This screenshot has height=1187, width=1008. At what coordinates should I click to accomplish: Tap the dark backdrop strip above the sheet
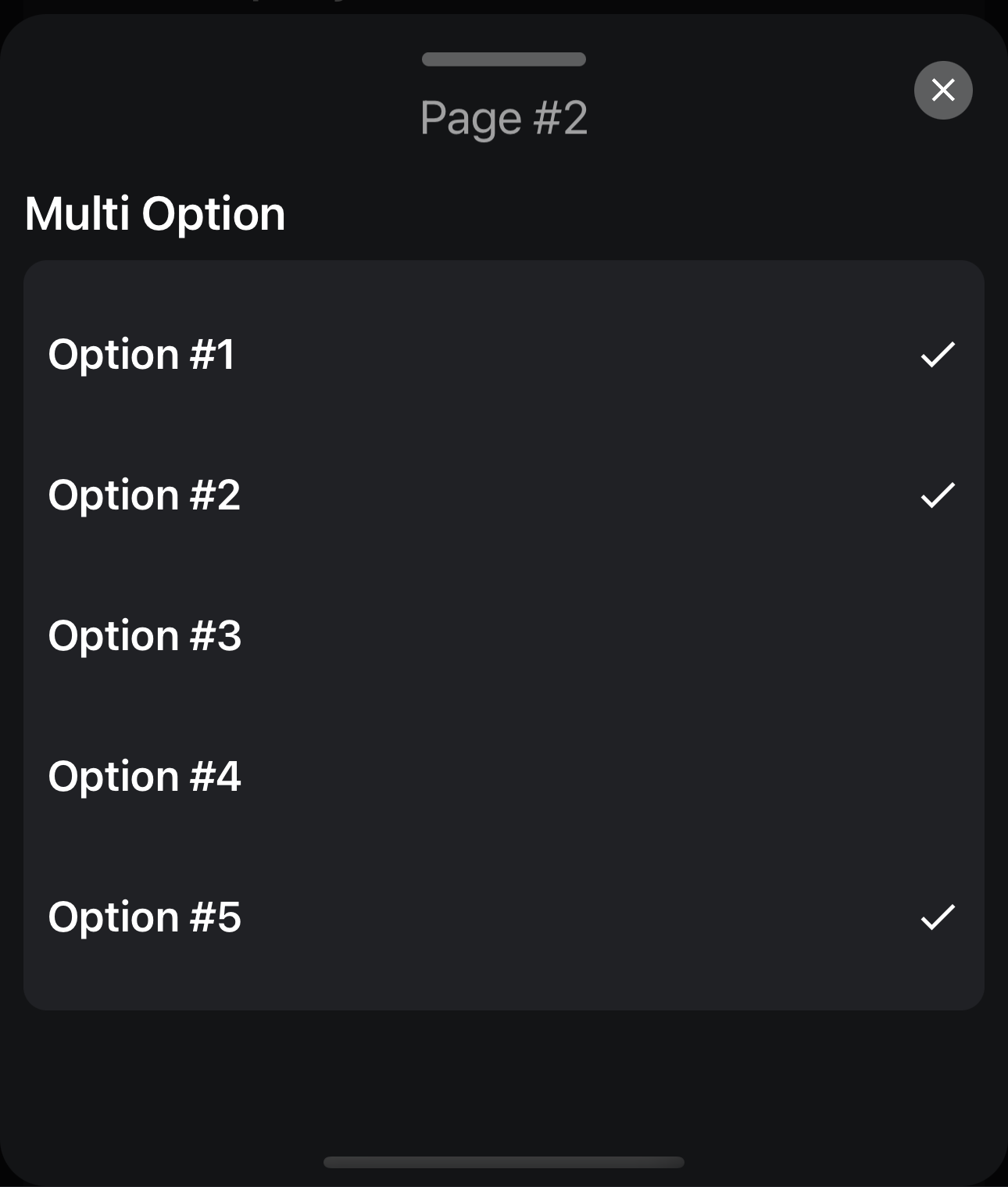pyautogui.click(x=503, y=6)
